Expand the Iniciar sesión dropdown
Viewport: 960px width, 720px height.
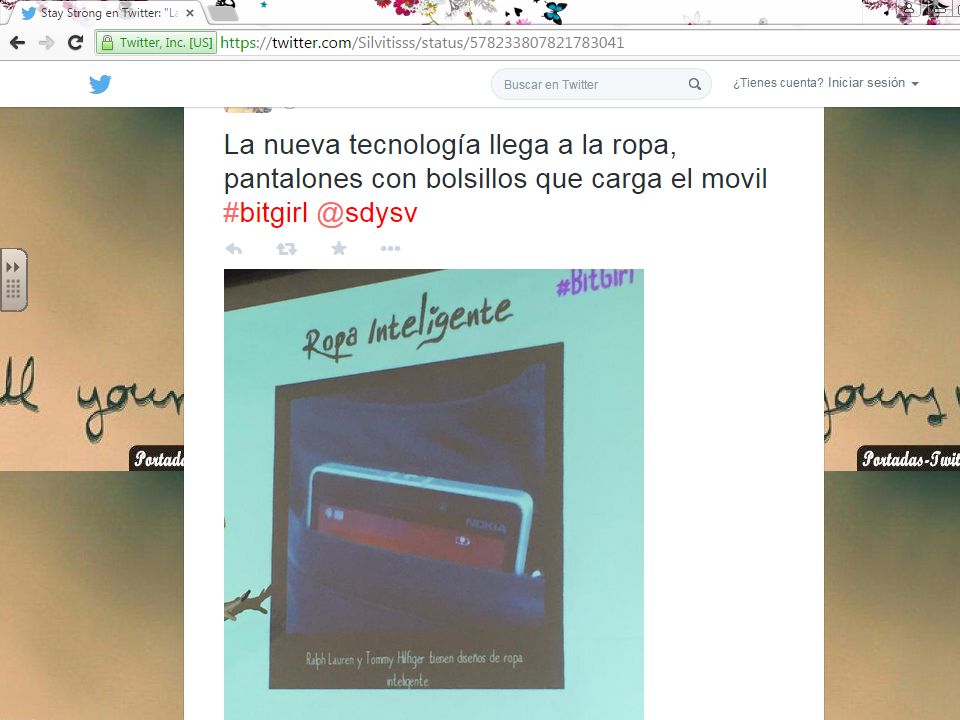(826, 83)
